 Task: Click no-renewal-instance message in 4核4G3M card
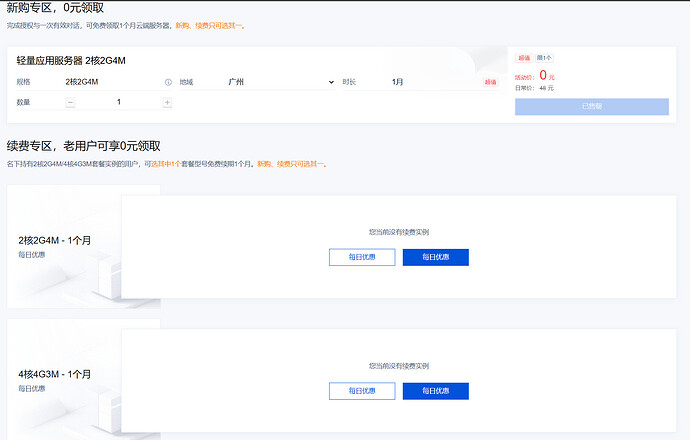pyautogui.click(x=399, y=366)
